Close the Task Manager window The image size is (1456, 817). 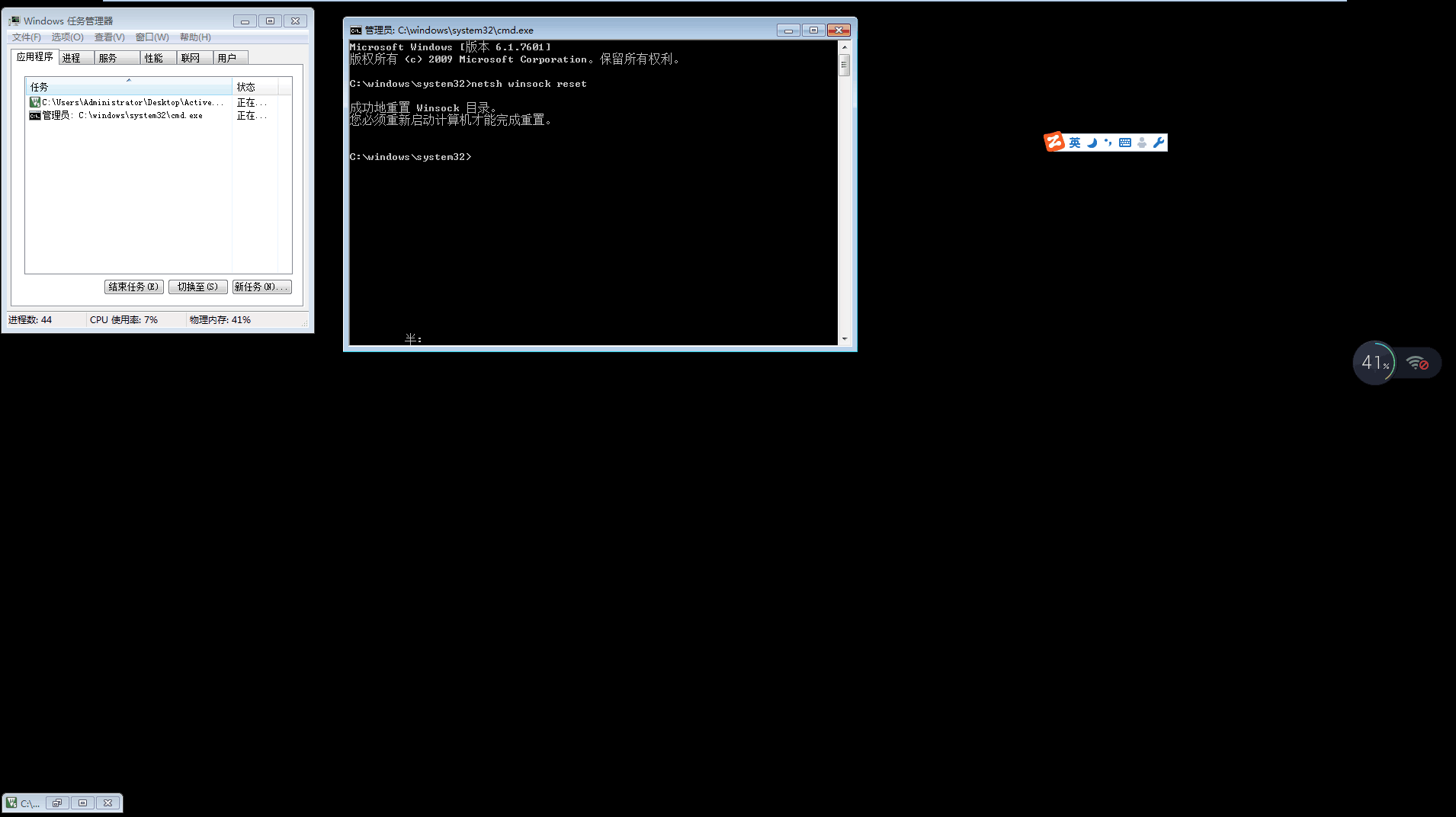[296, 21]
